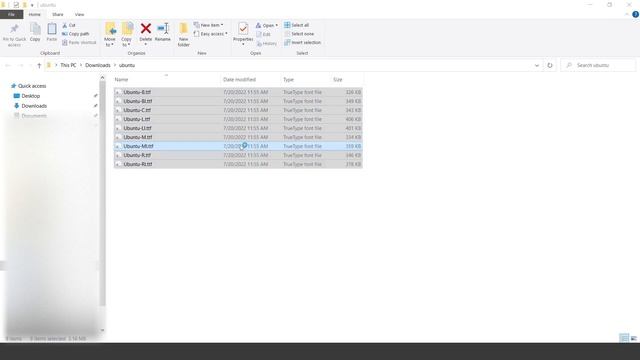Expand the address bar history dropdown
The image size is (640, 360).
click(x=537, y=65)
